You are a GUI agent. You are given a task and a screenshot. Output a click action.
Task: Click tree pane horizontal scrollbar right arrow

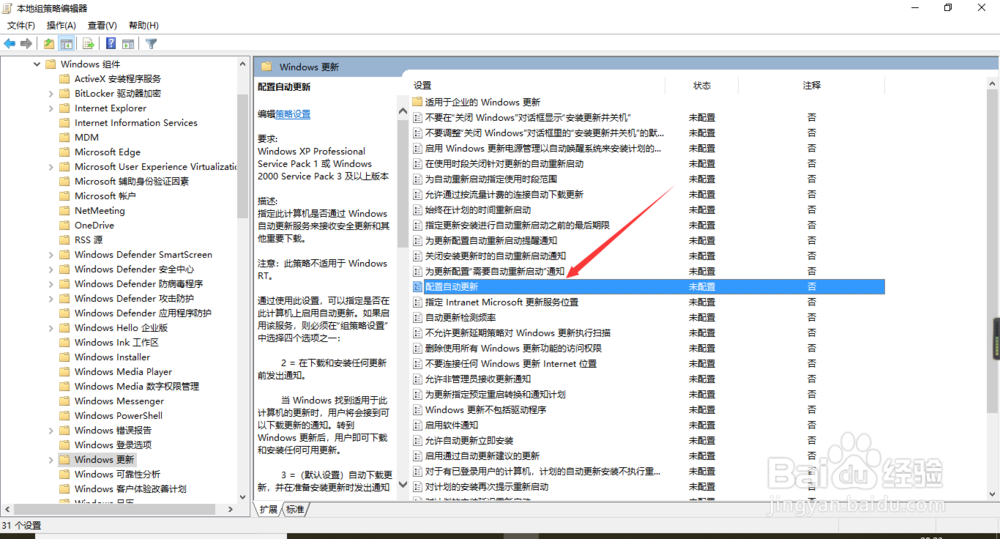230,510
